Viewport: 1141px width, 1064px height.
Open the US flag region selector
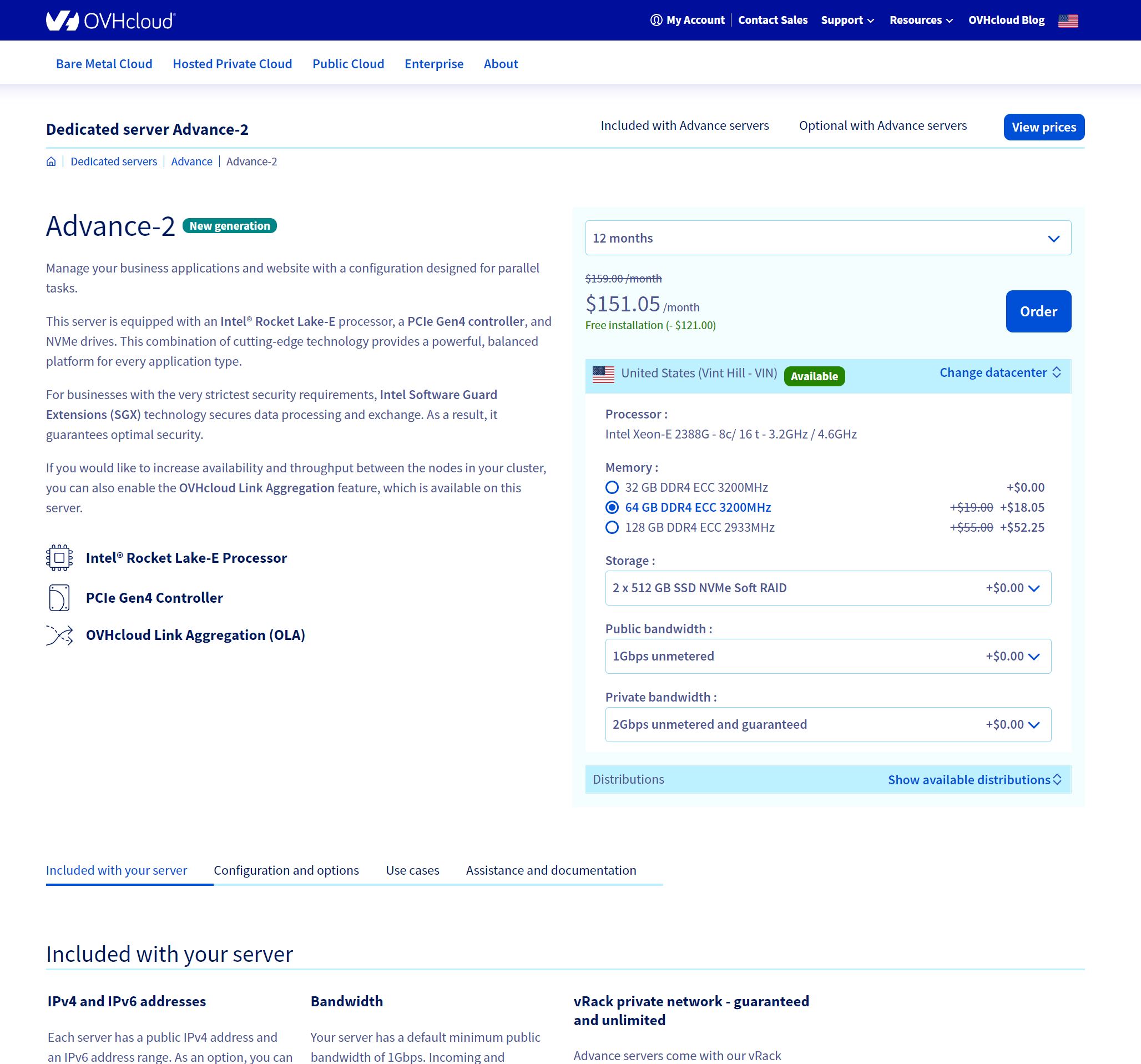coord(1068,21)
